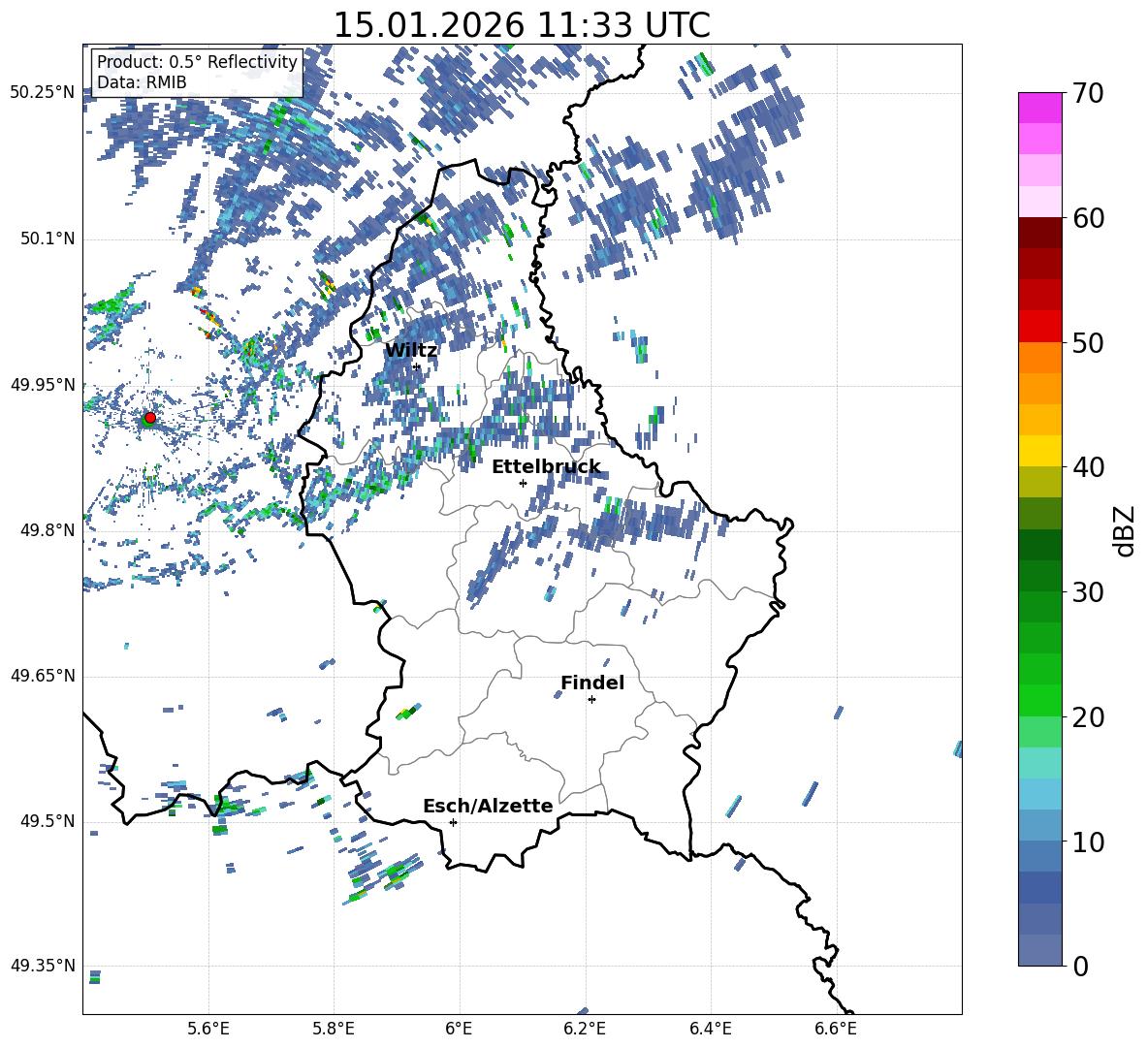Click the 49.65°N latitude label
This screenshot has height=1048, width=1148.
[x=43, y=676]
